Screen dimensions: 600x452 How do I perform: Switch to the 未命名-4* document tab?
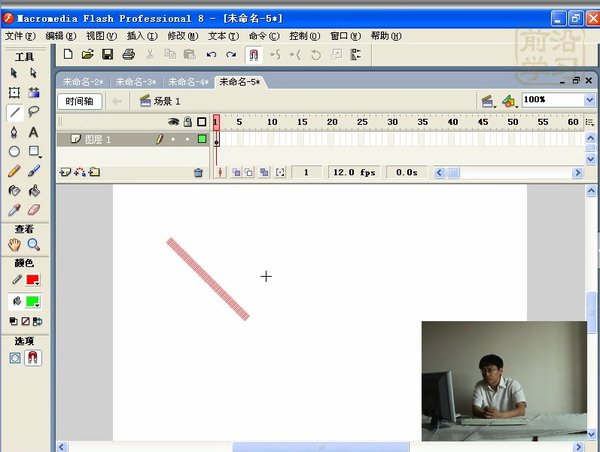[188, 82]
